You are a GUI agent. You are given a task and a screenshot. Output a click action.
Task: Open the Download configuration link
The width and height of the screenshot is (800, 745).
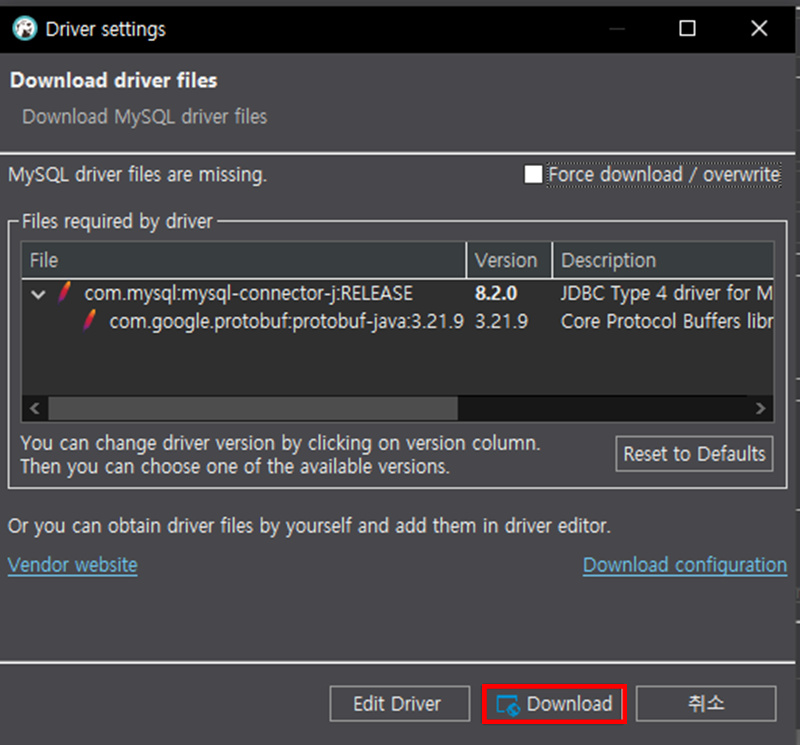point(685,565)
